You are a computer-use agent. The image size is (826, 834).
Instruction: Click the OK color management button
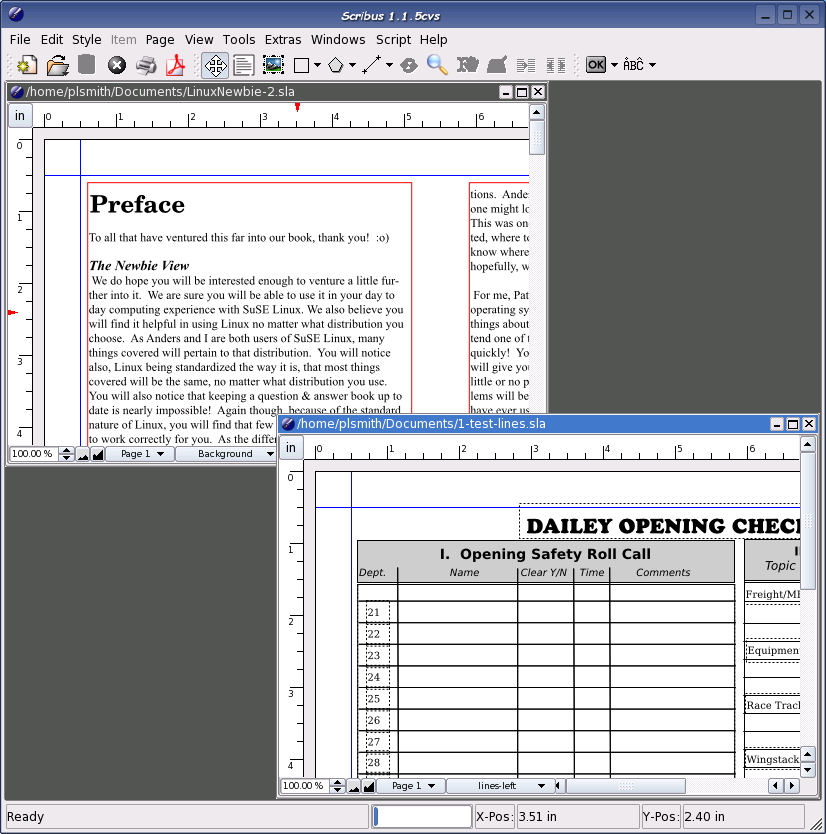coord(596,65)
